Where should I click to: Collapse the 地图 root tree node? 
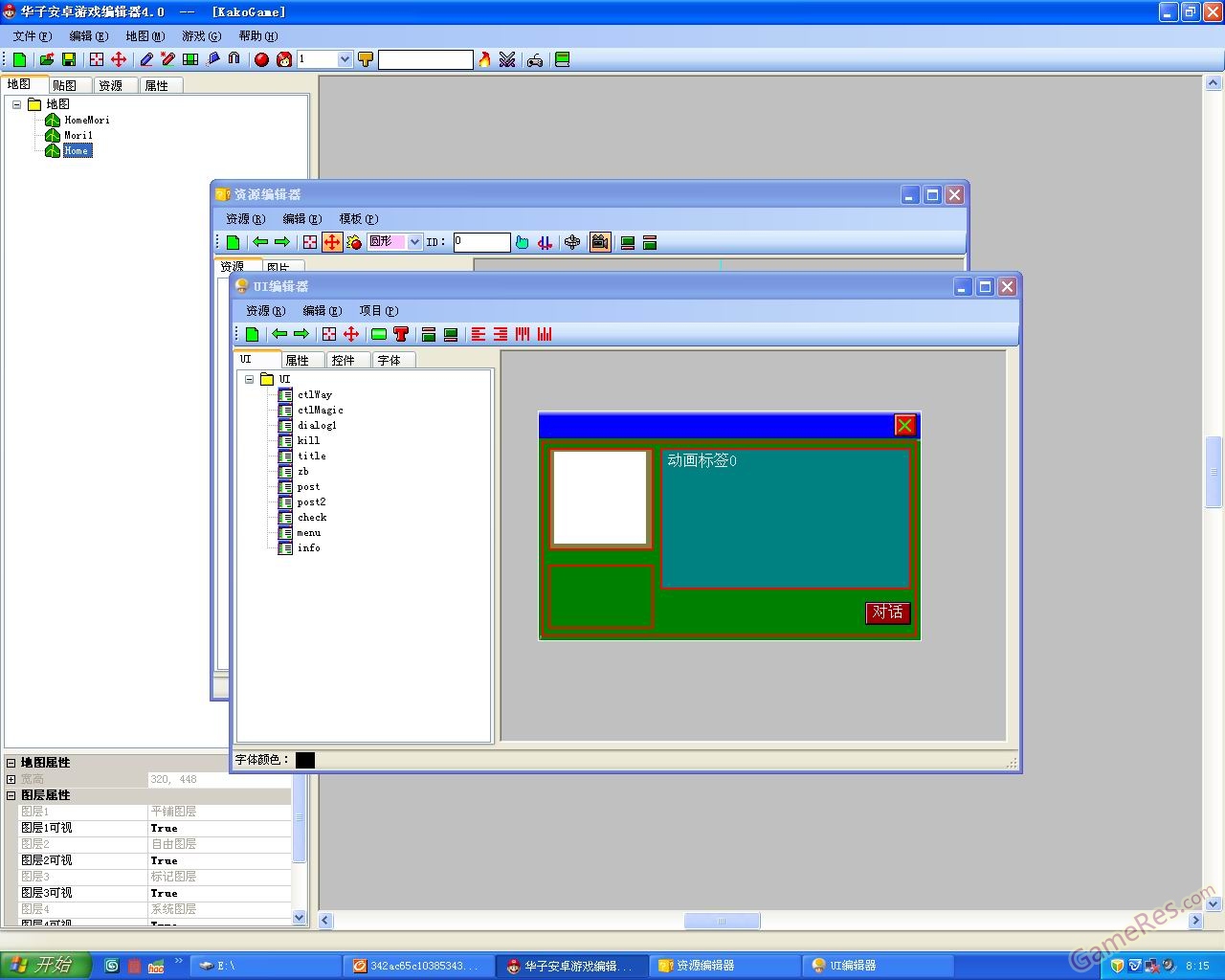[x=16, y=104]
